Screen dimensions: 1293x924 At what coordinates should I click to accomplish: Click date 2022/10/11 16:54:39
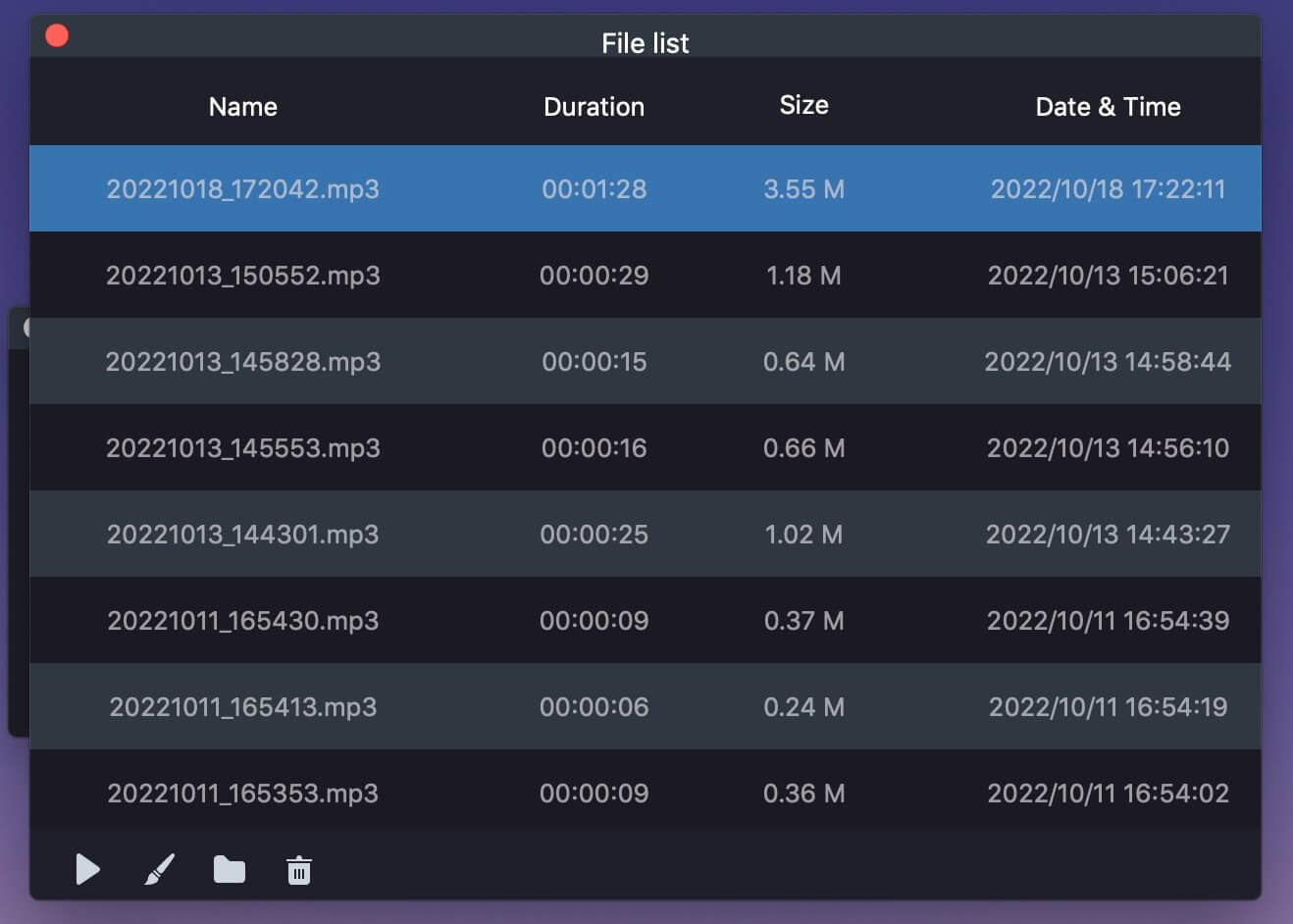[x=1109, y=620]
